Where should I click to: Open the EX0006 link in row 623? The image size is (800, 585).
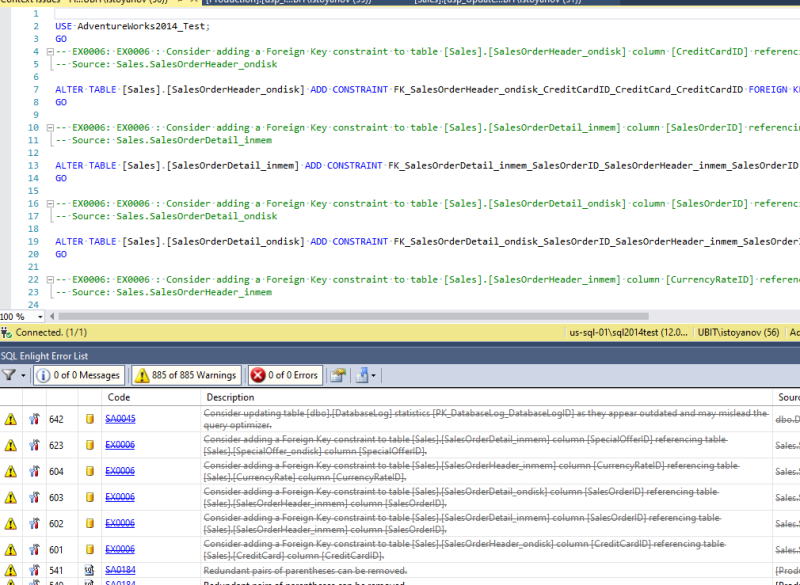click(x=120, y=445)
